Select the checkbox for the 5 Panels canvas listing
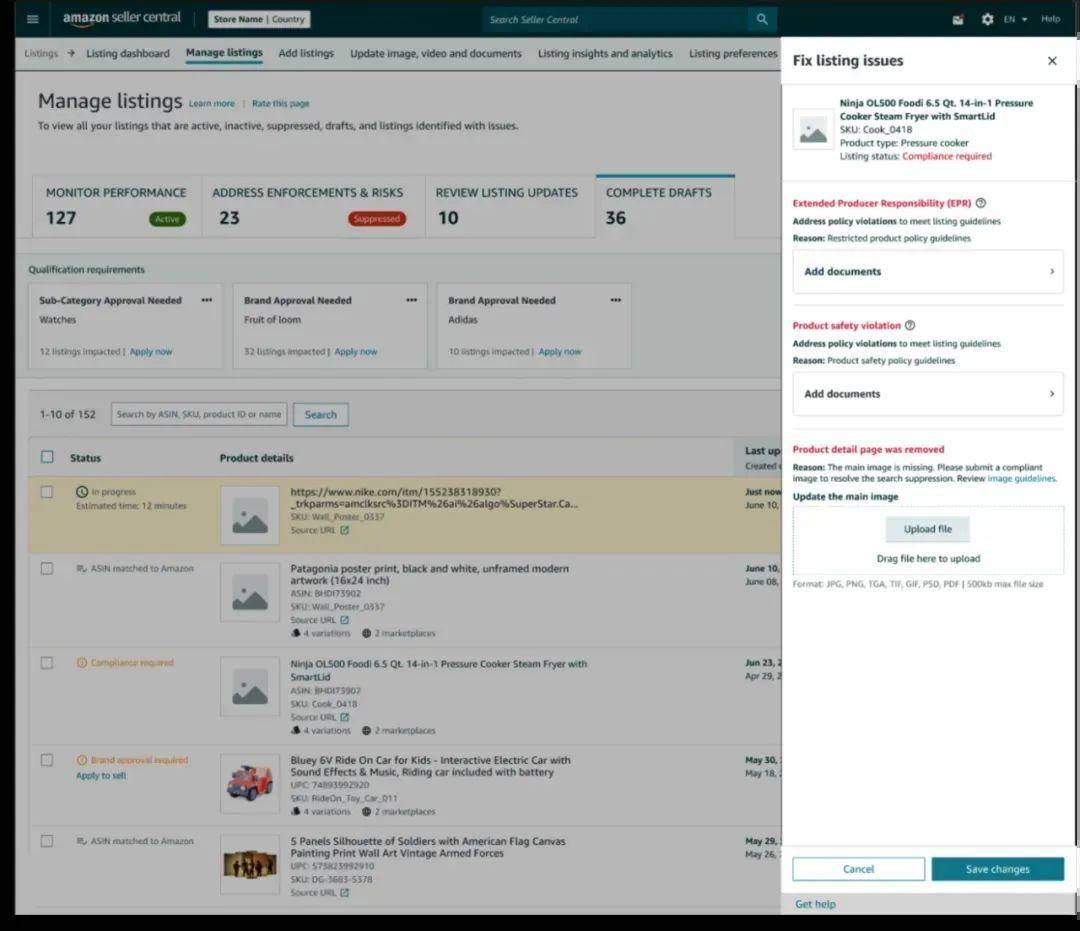Screen dimensions: 1080x931 (47, 841)
